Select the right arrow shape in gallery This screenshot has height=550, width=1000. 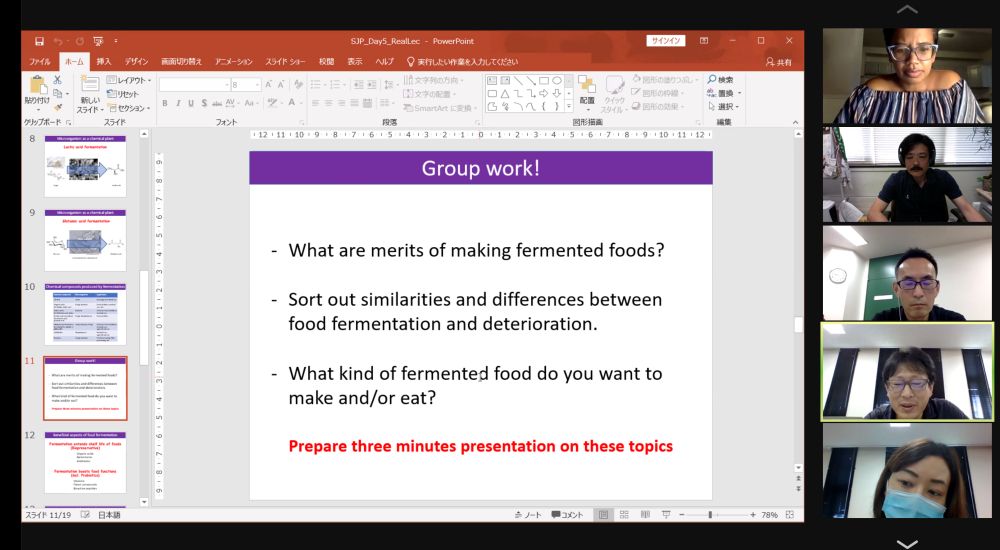(544, 93)
